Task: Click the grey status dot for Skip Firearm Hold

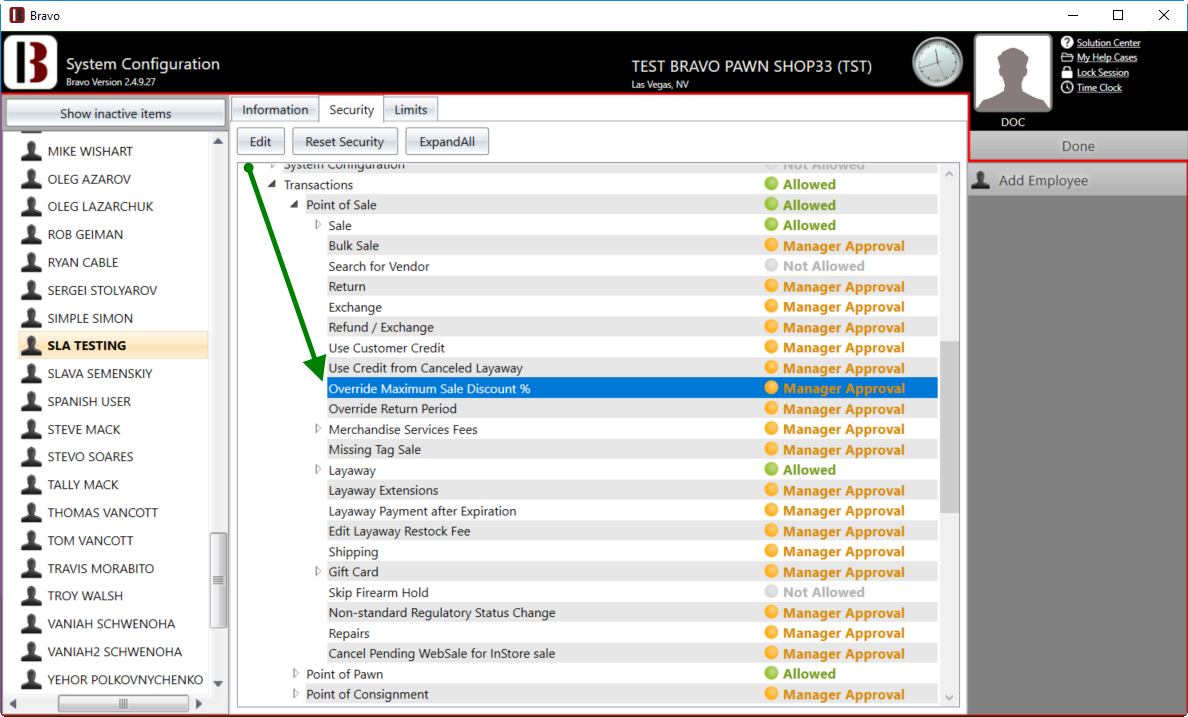Action: click(771, 591)
